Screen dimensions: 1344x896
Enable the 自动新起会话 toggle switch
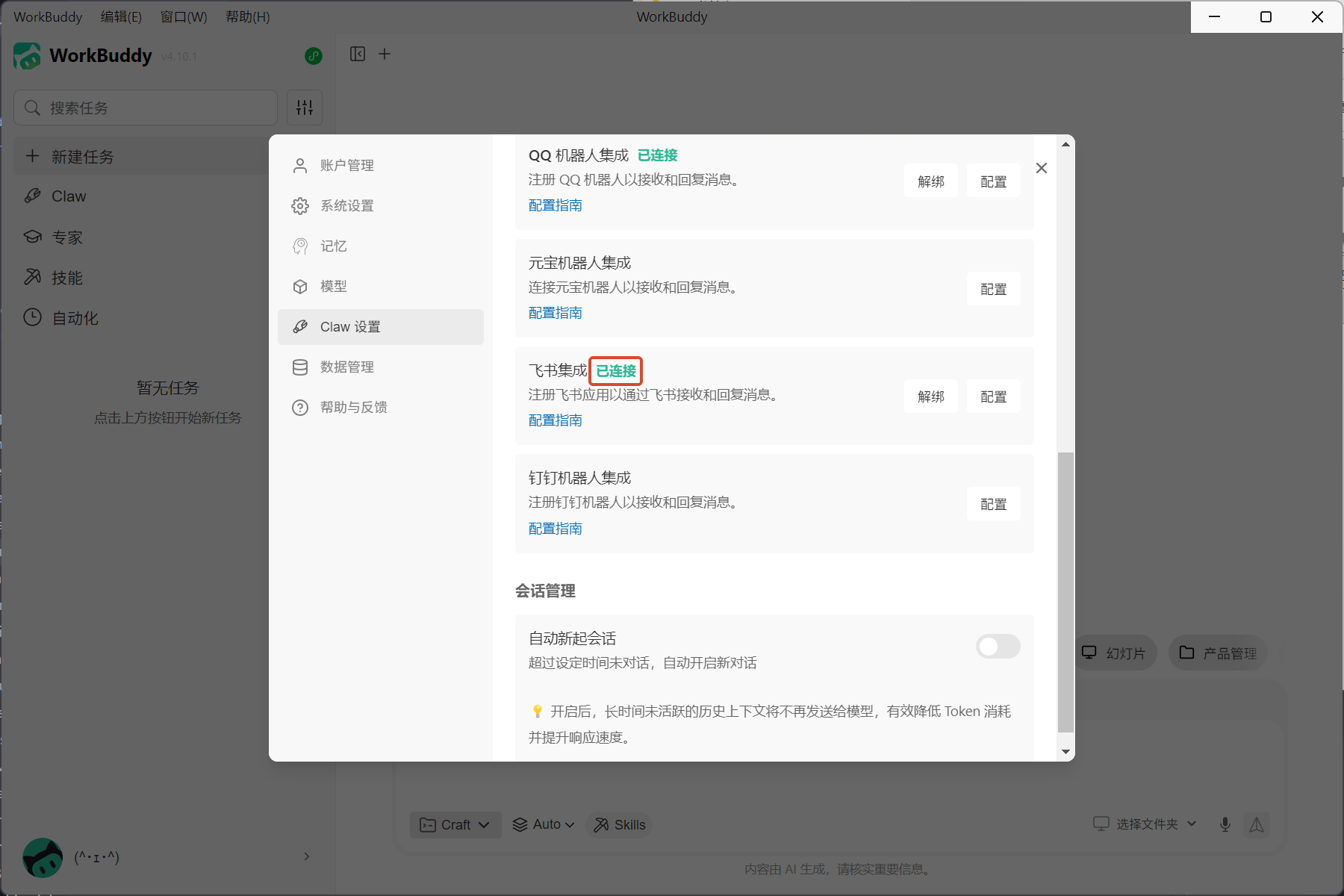click(x=998, y=647)
